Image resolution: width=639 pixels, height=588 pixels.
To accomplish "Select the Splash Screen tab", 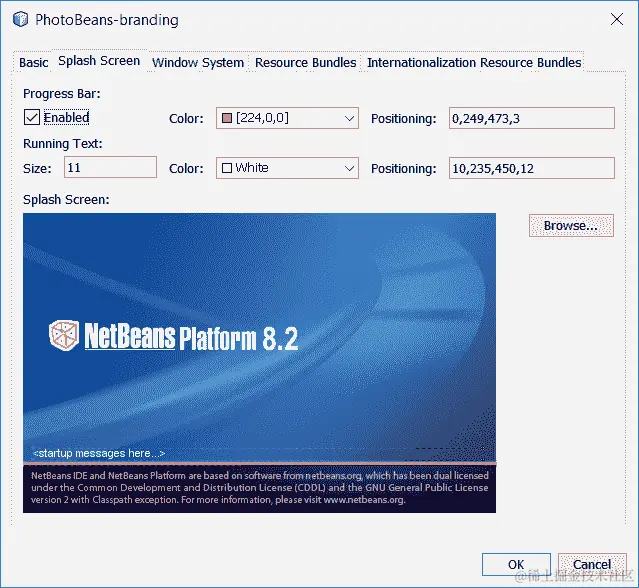I will click(99, 61).
